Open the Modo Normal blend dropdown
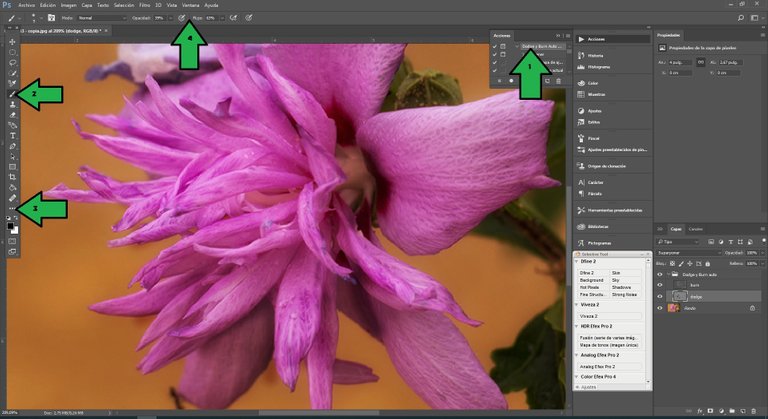Viewport: 768px width, 419px height. click(102, 18)
